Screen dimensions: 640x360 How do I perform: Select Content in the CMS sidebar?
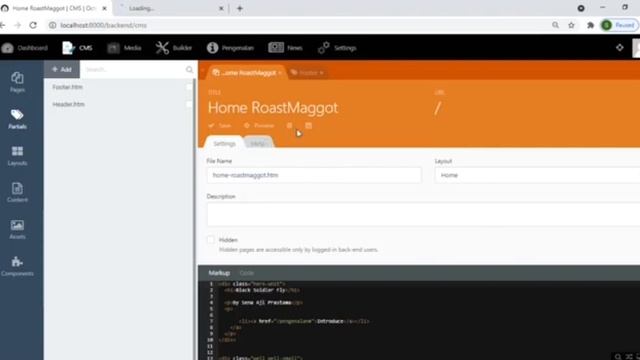pos(17,192)
